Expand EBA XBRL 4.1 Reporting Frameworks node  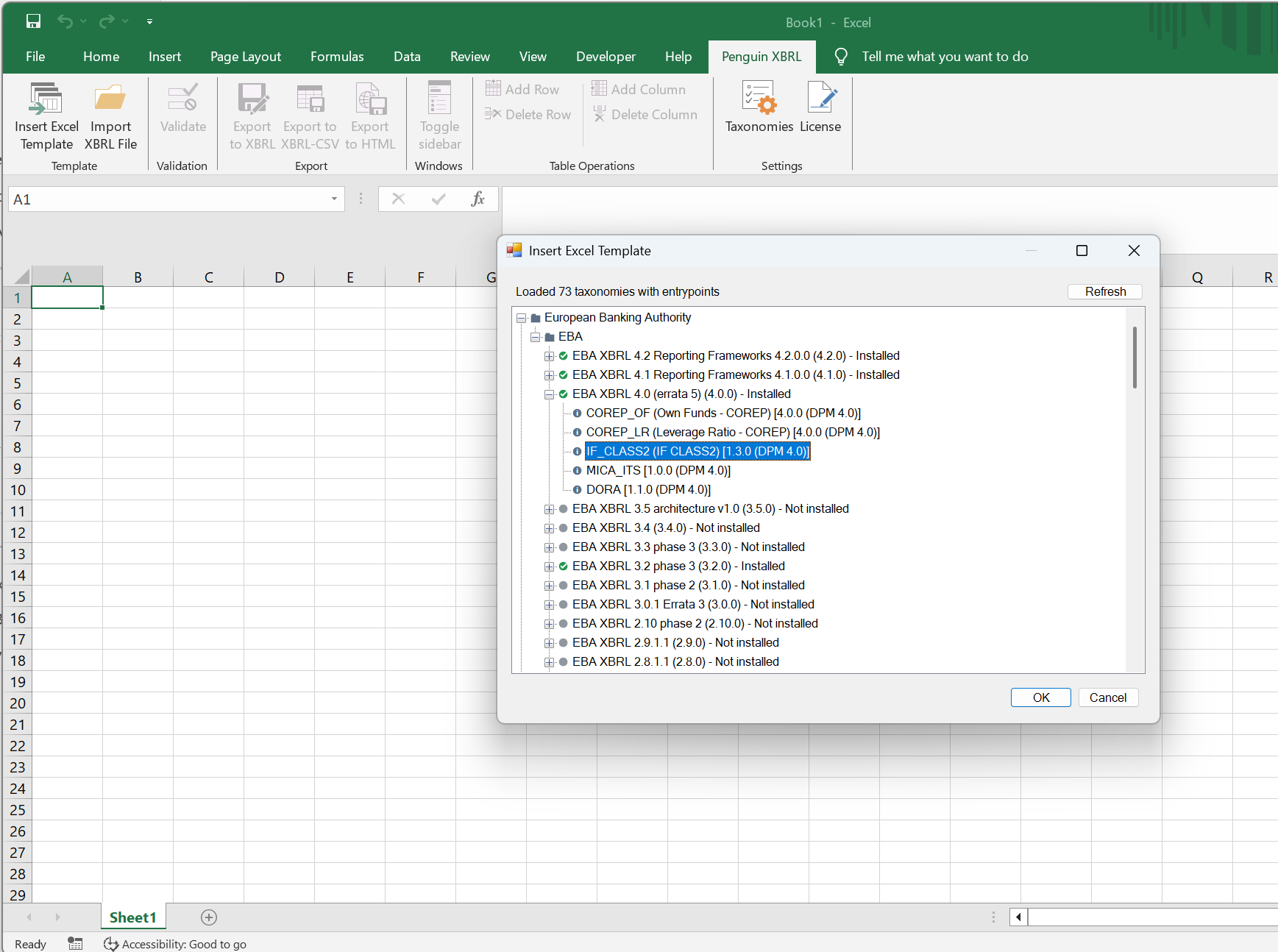550,375
